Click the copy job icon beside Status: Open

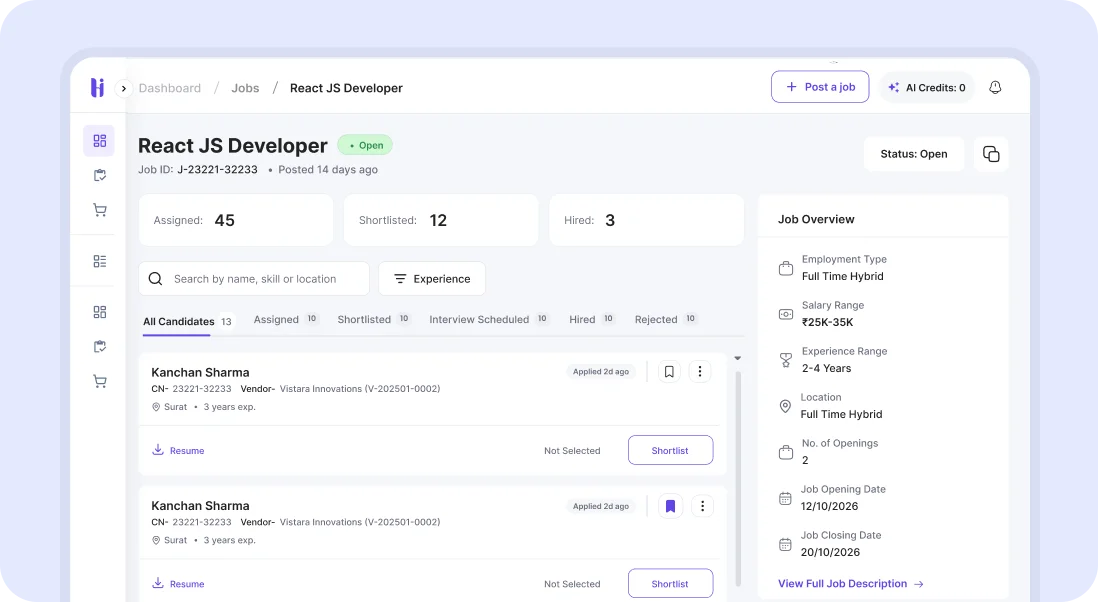tap(991, 154)
